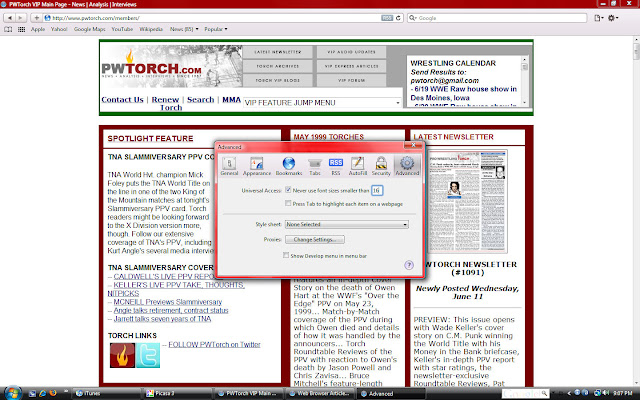Open the Torch Archives page button
Viewport: 640px width, 400px height.
click(278, 66)
